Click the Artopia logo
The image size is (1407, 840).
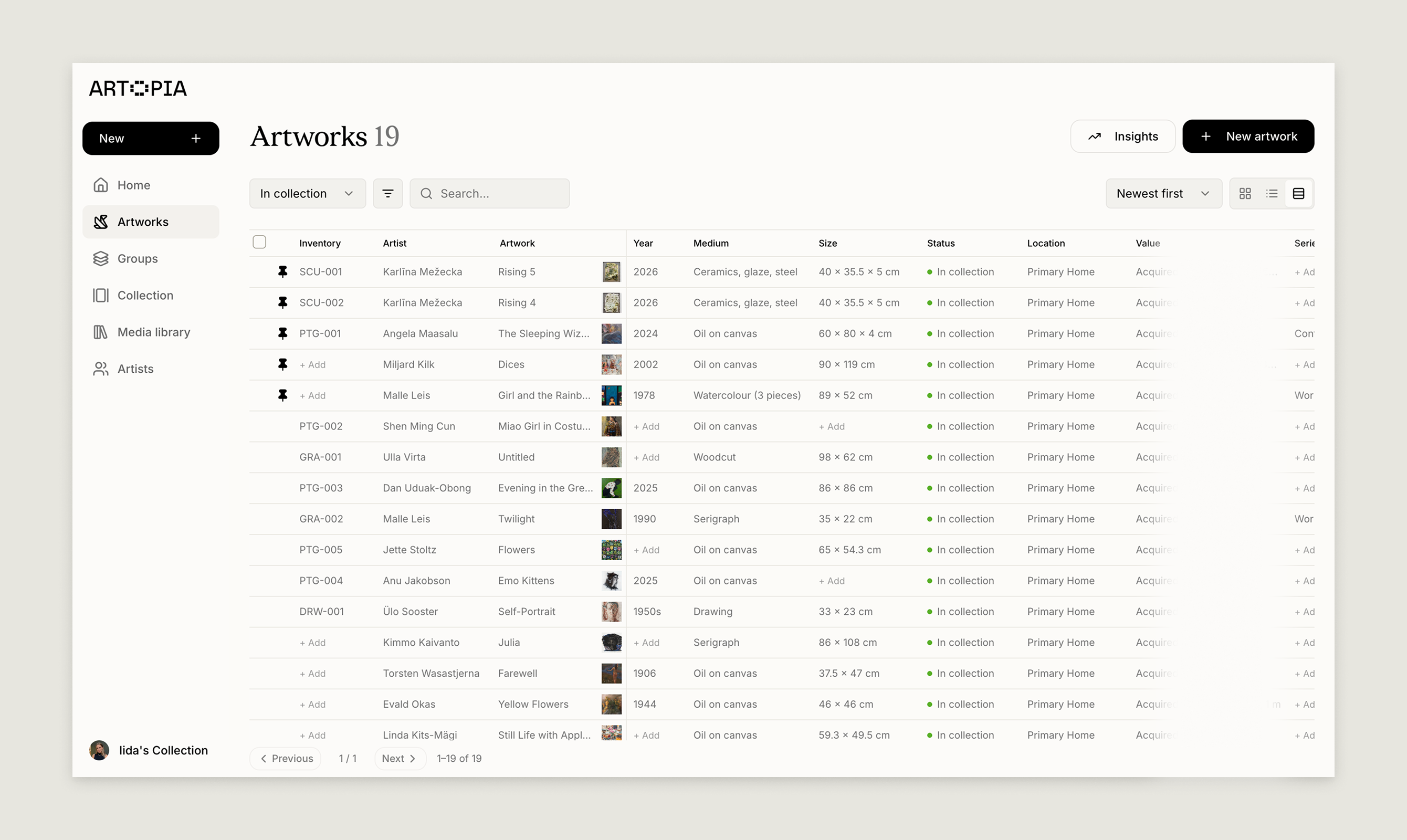pyautogui.click(x=138, y=88)
